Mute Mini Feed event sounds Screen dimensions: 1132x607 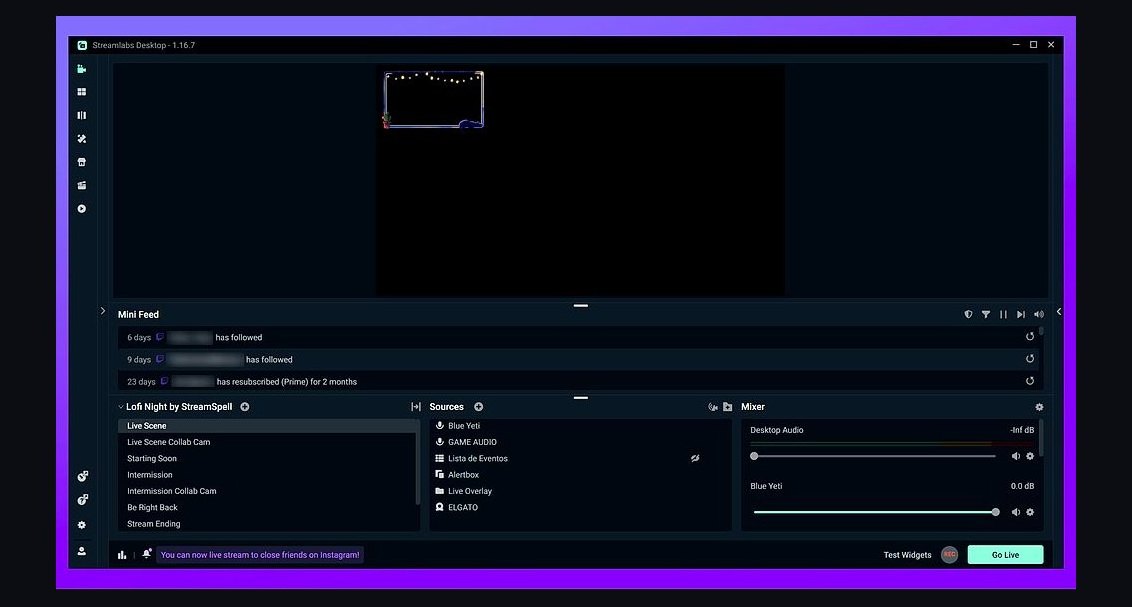[x=1039, y=315]
